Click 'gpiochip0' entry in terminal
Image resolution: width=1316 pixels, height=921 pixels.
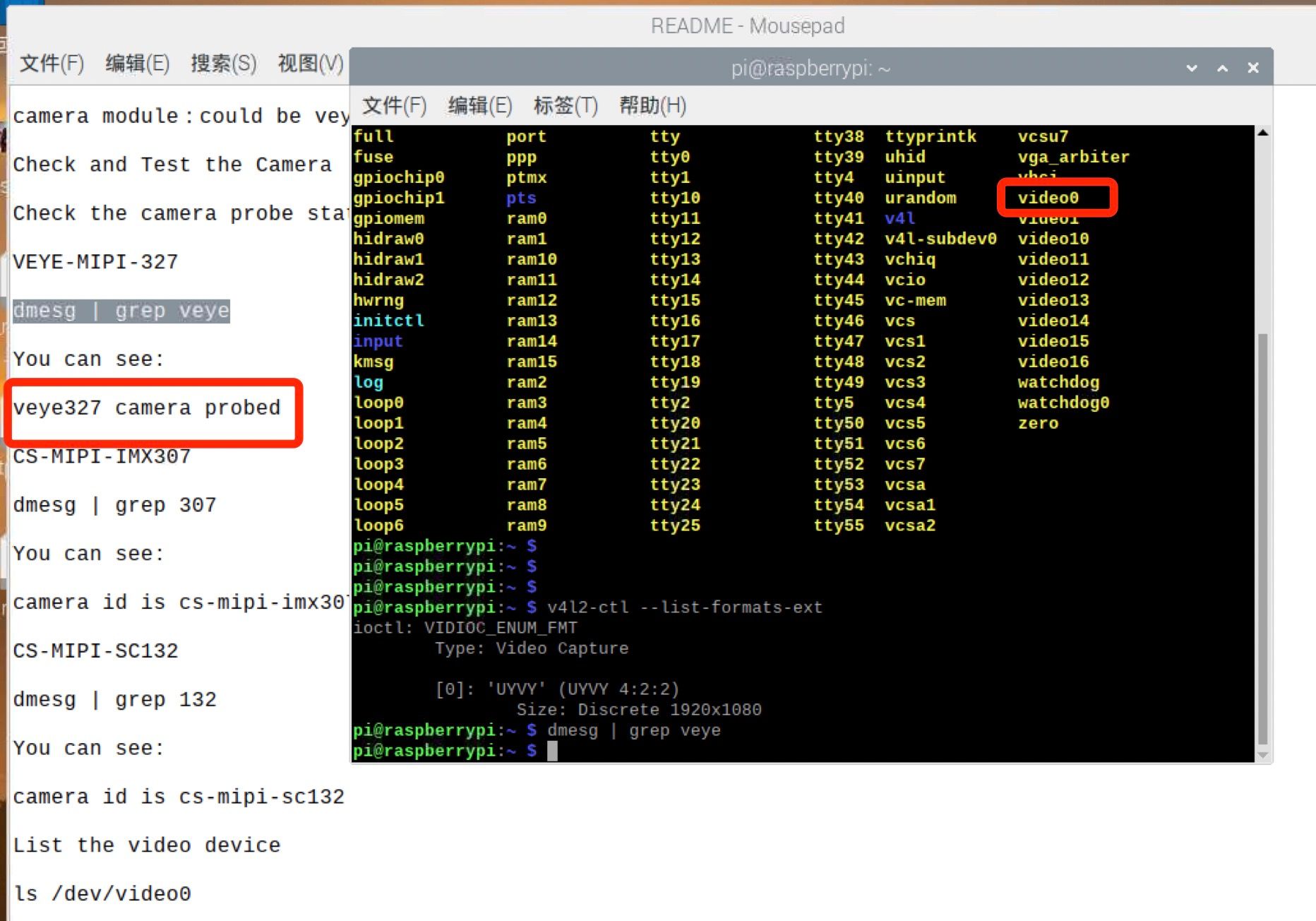click(399, 177)
